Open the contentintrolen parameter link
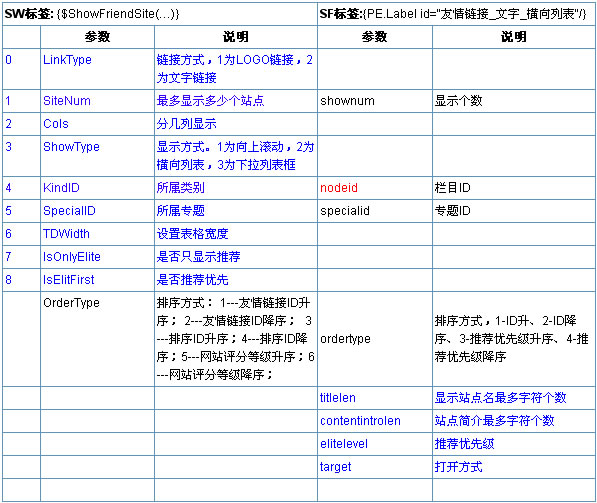This screenshot has height=503, width=597. pyautogui.click(x=360, y=421)
